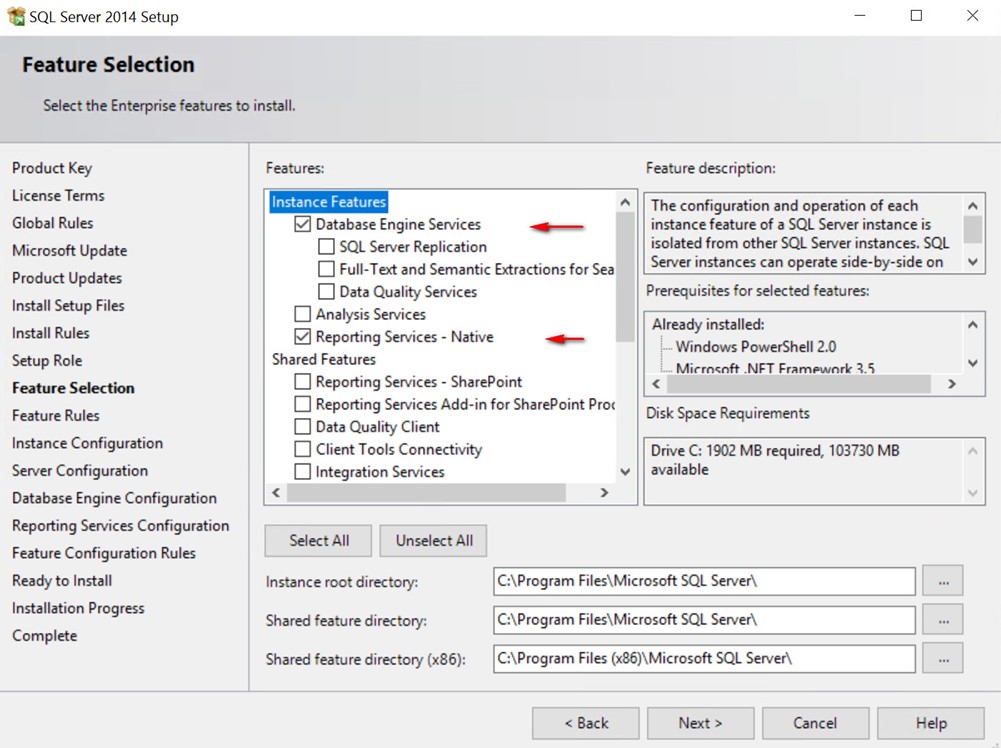Click the Microsoft Update step
The height and width of the screenshot is (748, 1001).
click(x=70, y=250)
